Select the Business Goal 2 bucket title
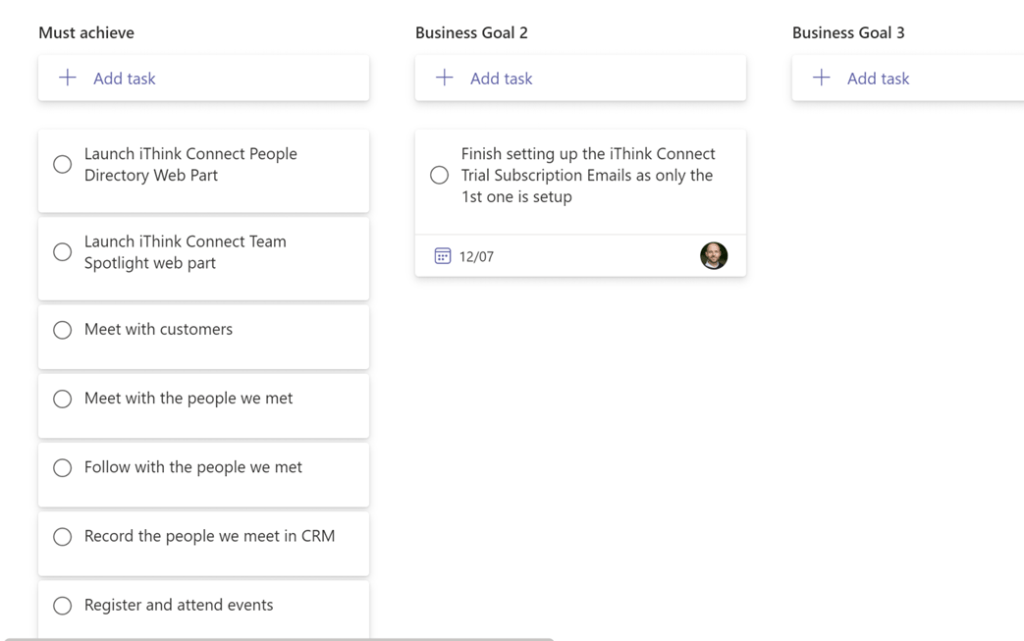Screen dimensions: 1024x641 (x=471, y=33)
